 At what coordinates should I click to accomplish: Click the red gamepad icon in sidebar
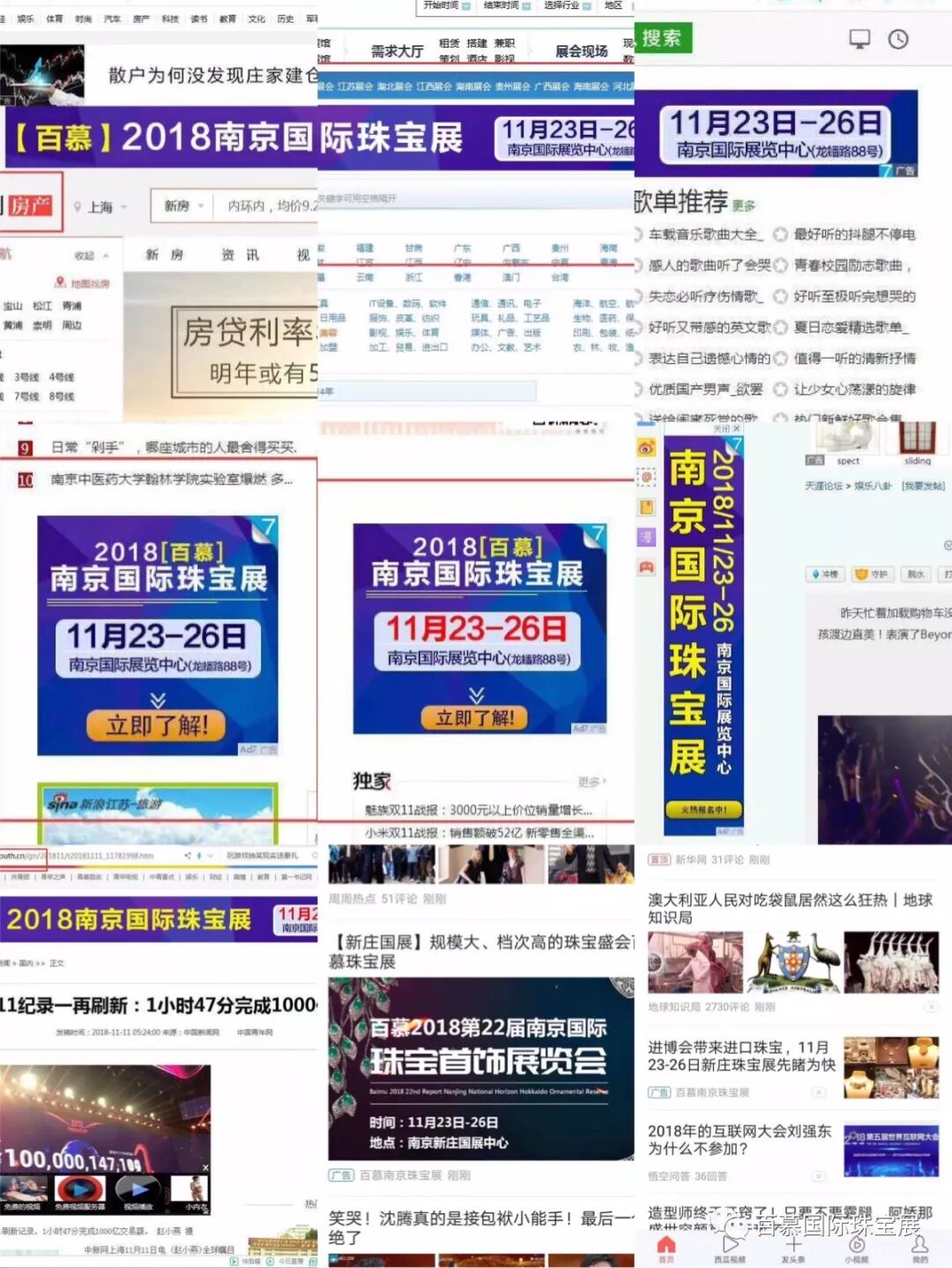[x=647, y=567]
